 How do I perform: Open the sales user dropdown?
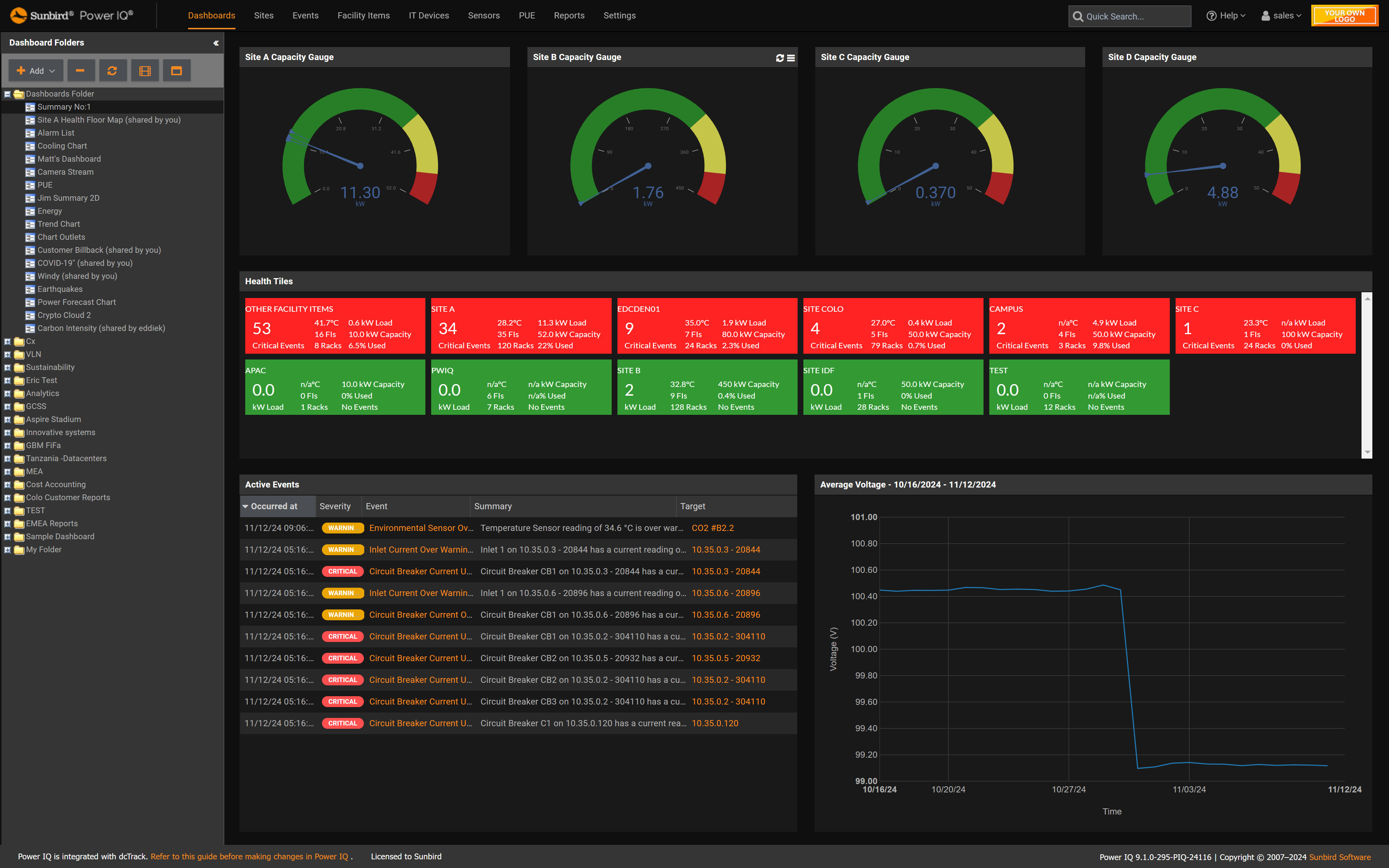1281,16
